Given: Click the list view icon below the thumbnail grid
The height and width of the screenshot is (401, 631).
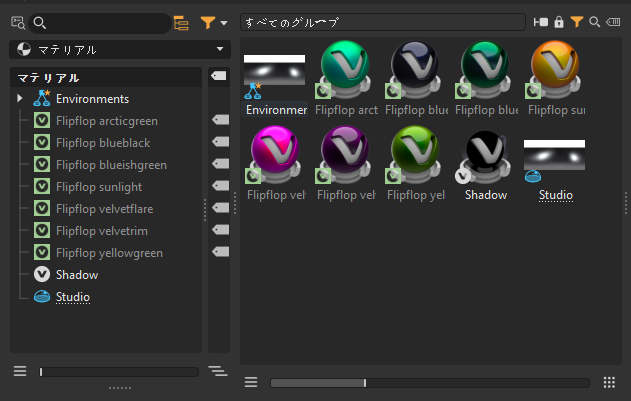Looking at the screenshot, I should [x=251, y=382].
